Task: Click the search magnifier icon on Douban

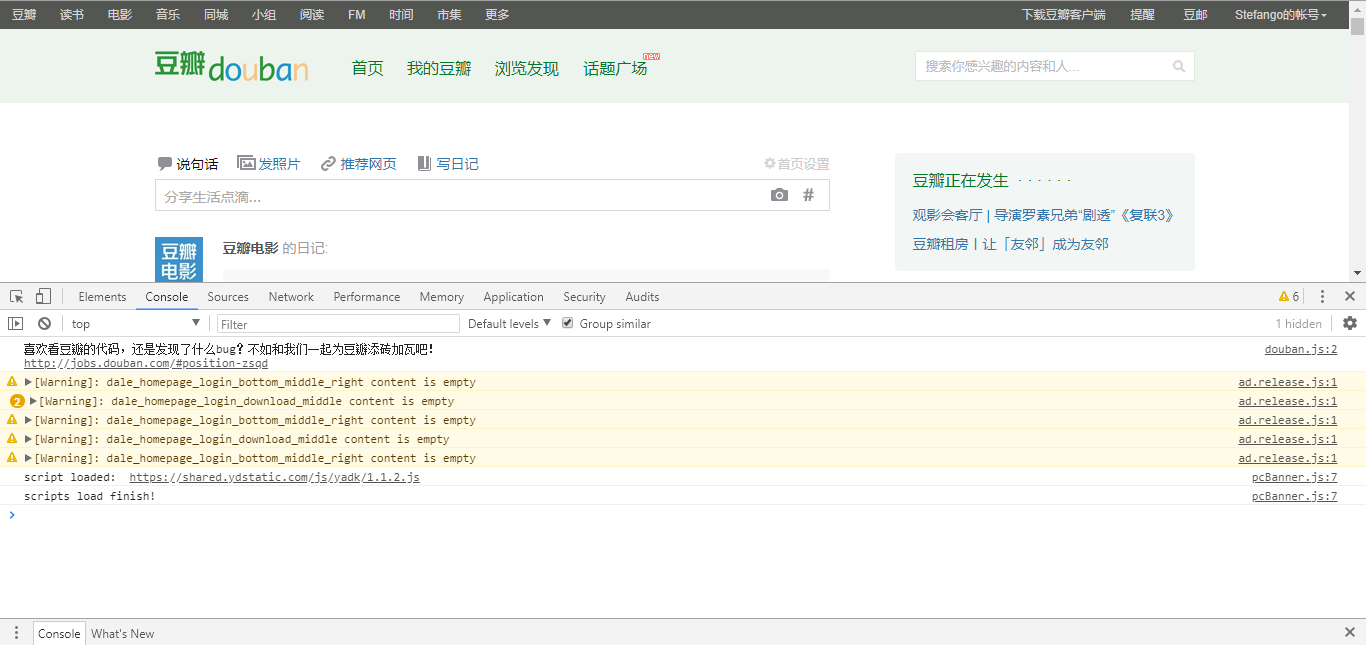Action: (1179, 66)
